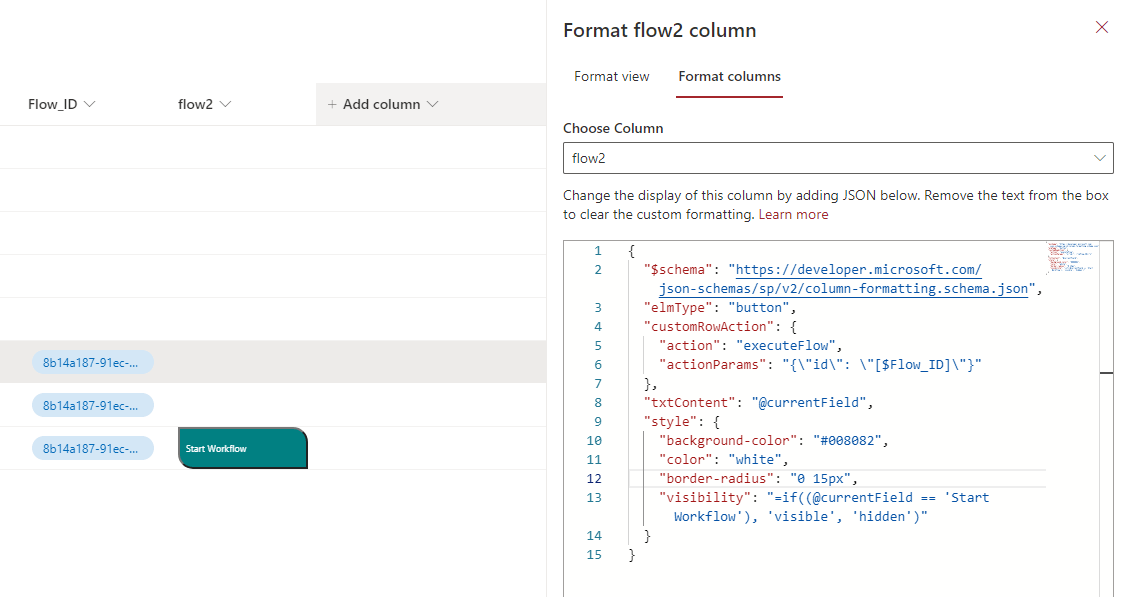Click the "executeFlow" value on line 5
Screen dimensions: 1130x597
pos(788,345)
